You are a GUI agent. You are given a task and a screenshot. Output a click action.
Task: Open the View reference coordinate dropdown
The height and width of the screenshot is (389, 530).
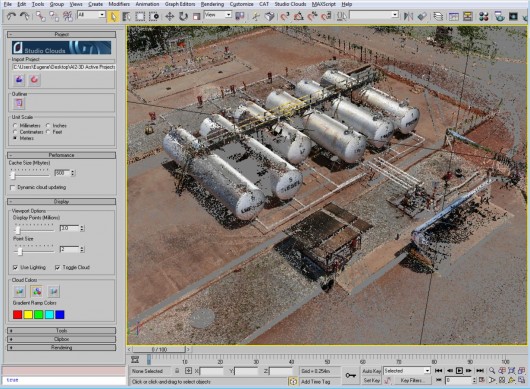tap(218, 15)
